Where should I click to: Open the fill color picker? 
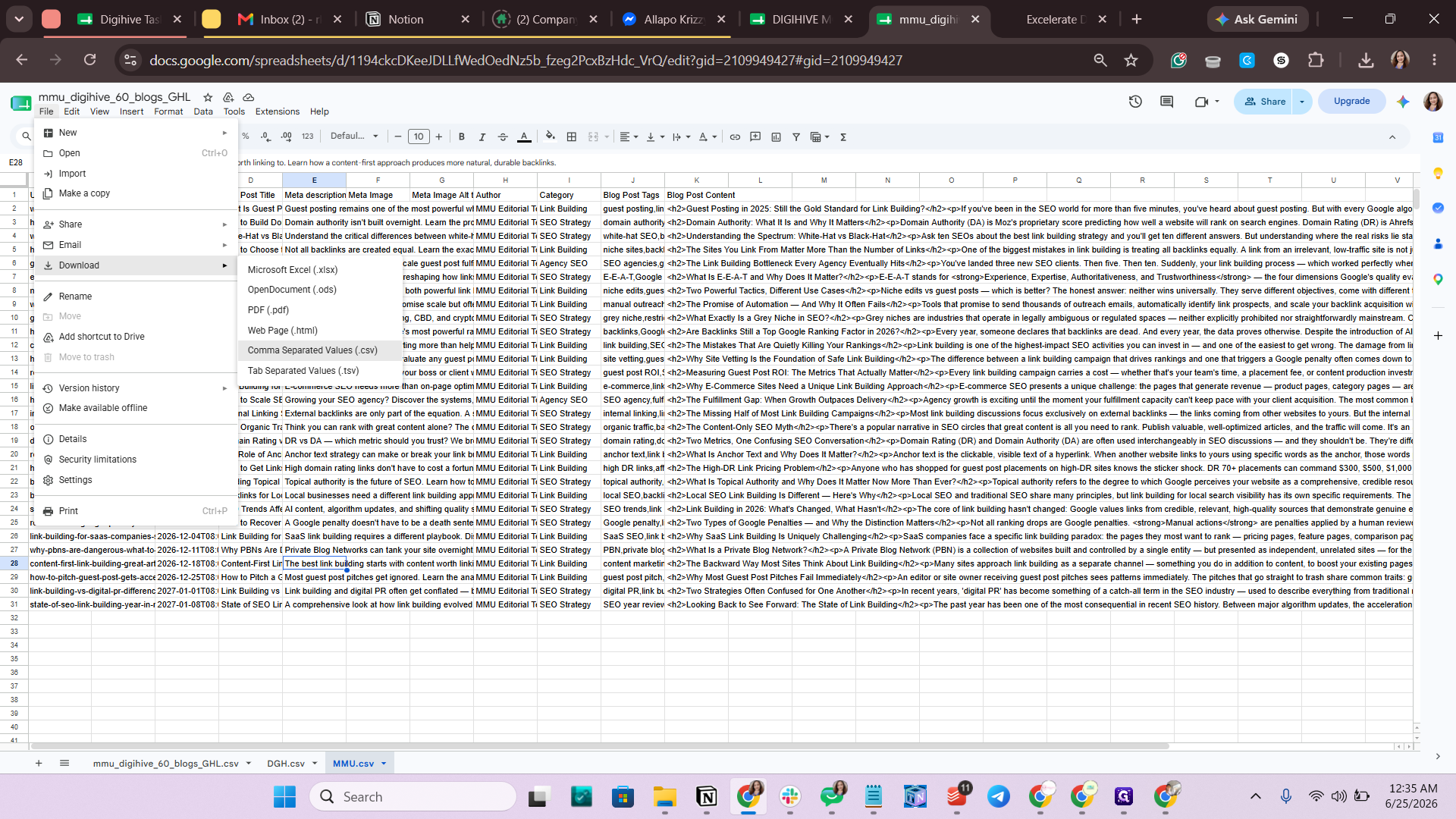[551, 136]
